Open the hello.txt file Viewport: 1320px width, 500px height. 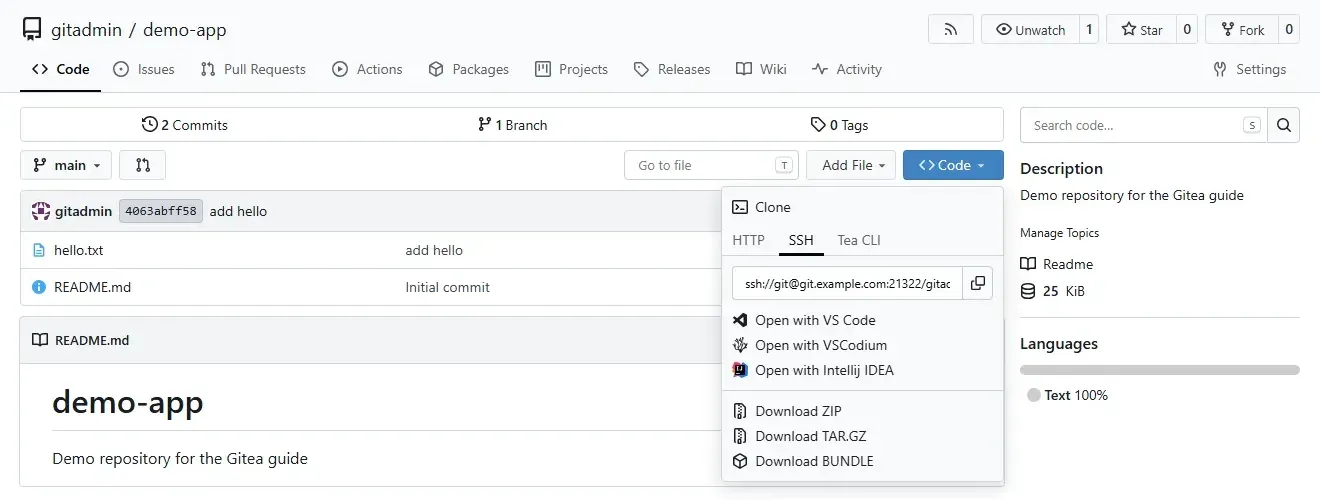79,250
